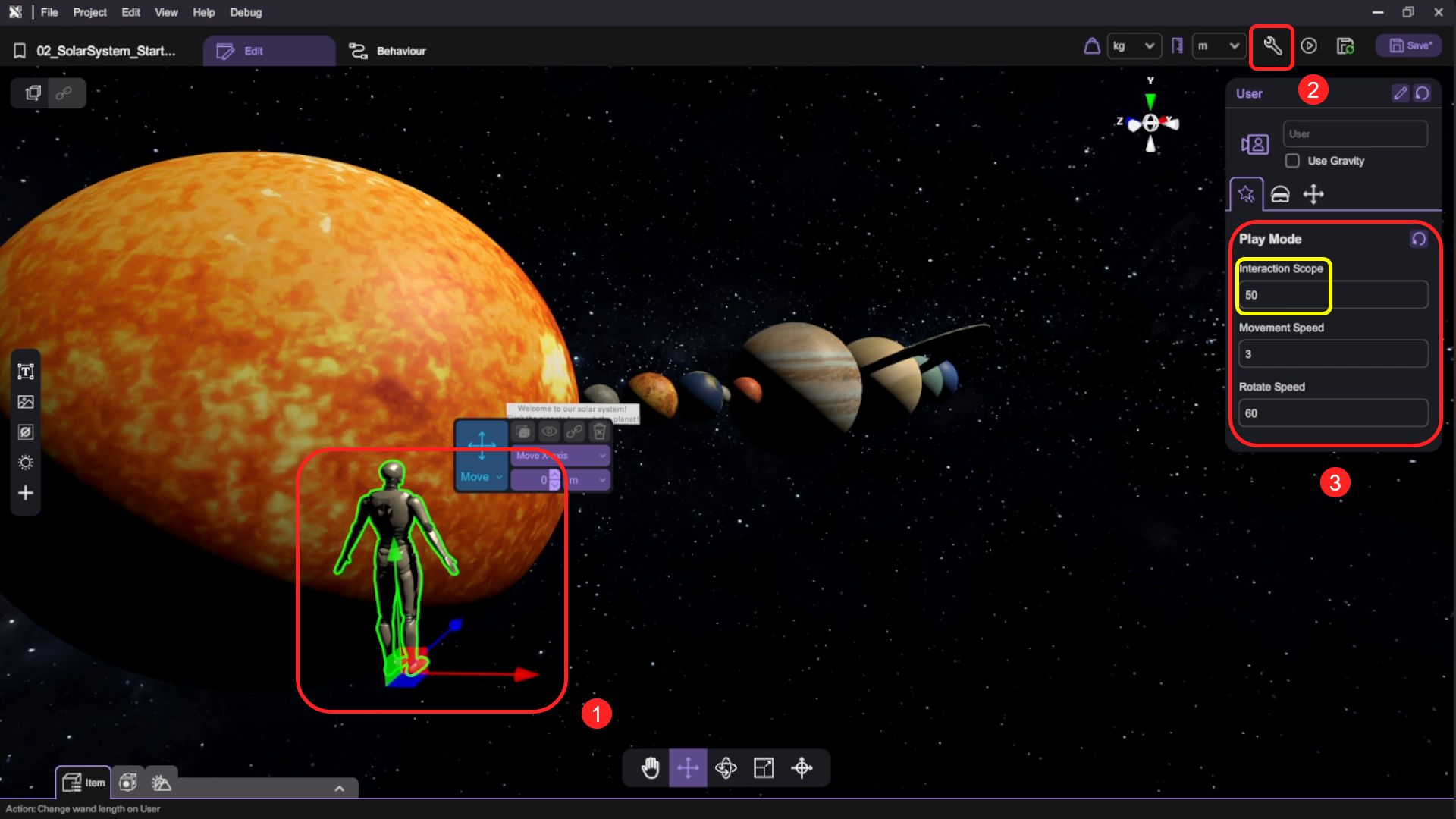Viewport: 1456px width, 819px height.
Task: Open the m length unit dropdown
Action: (x=1219, y=46)
